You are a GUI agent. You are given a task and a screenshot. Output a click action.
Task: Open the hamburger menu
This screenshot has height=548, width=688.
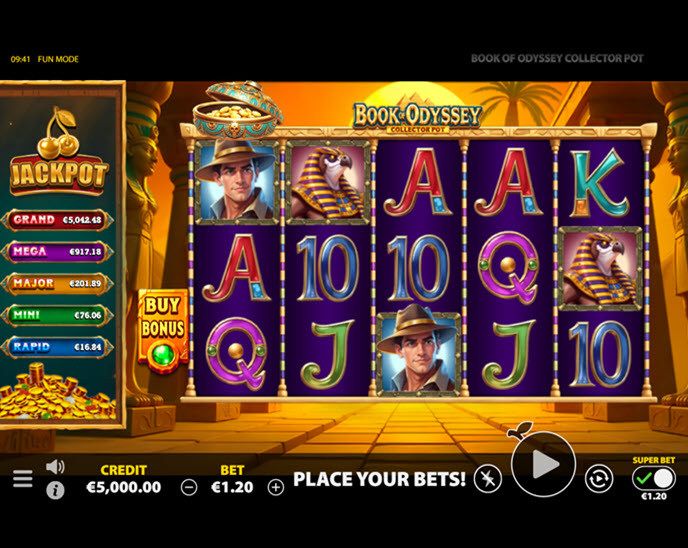pyautogui.click(x=22, y=479)
